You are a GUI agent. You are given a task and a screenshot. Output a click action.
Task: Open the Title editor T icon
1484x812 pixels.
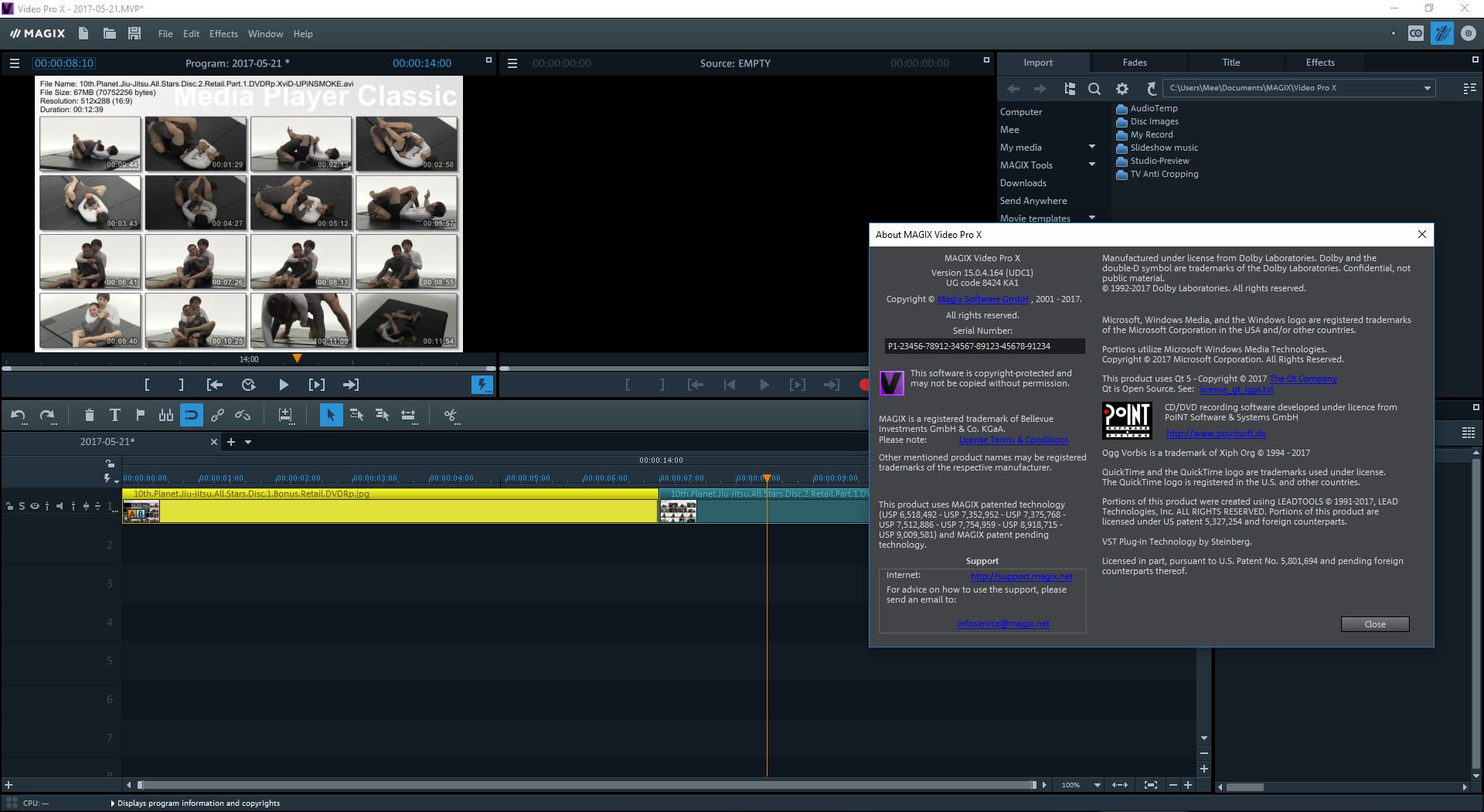point(114,416)
